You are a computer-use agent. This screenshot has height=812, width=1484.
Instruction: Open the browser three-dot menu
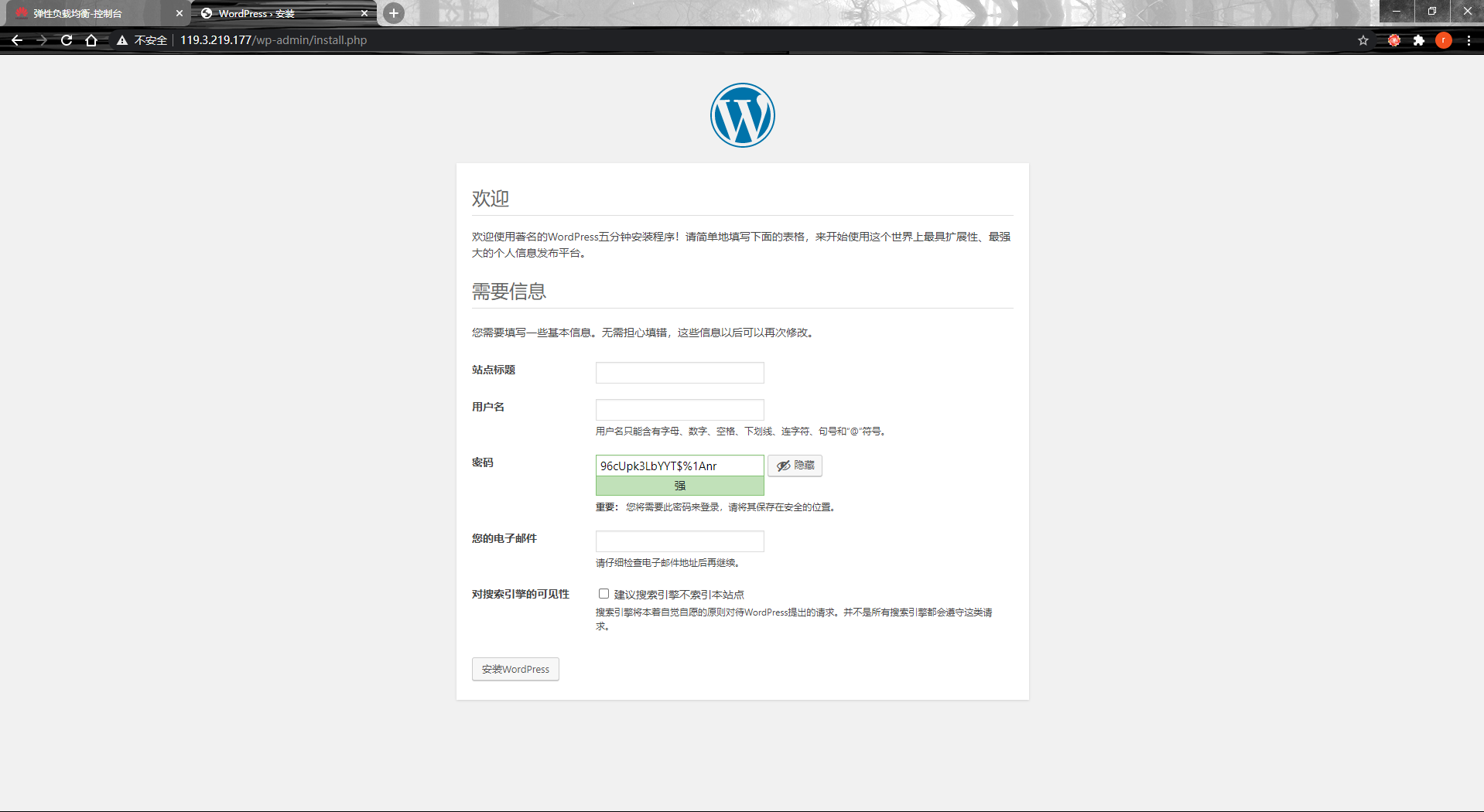coord(1469,40)
